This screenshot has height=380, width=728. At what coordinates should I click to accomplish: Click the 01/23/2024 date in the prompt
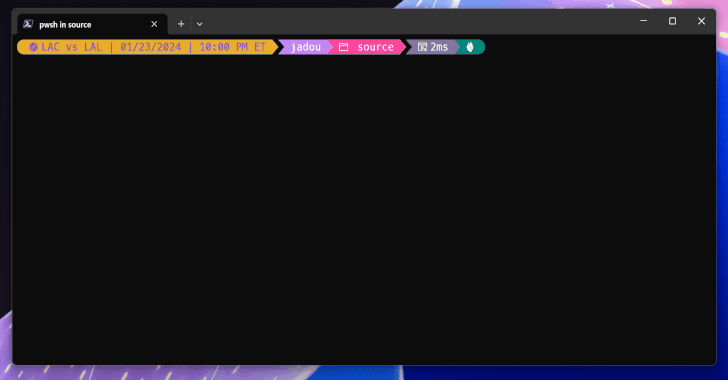pyautogui.click(x=150, y=47)
